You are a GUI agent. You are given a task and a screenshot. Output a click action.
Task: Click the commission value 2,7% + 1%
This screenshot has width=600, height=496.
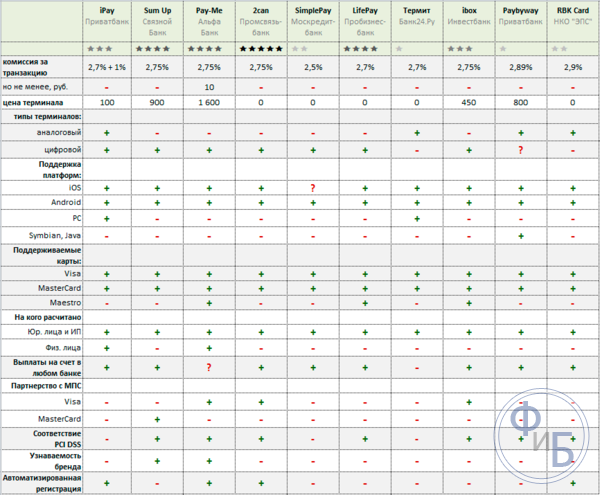coord(107,67)
